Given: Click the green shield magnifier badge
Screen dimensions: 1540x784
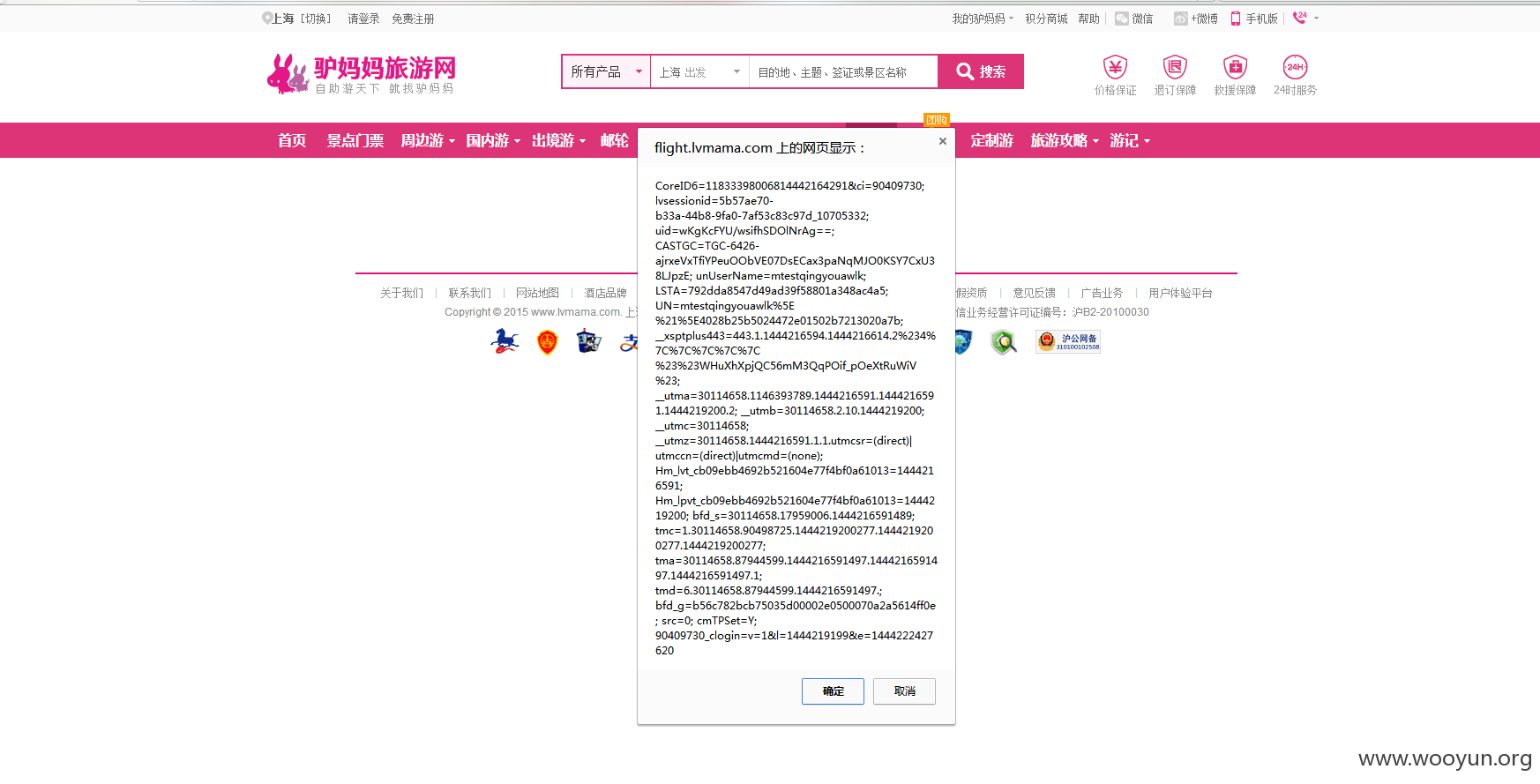Looking at the screenshot, I should click(1003, 341).
